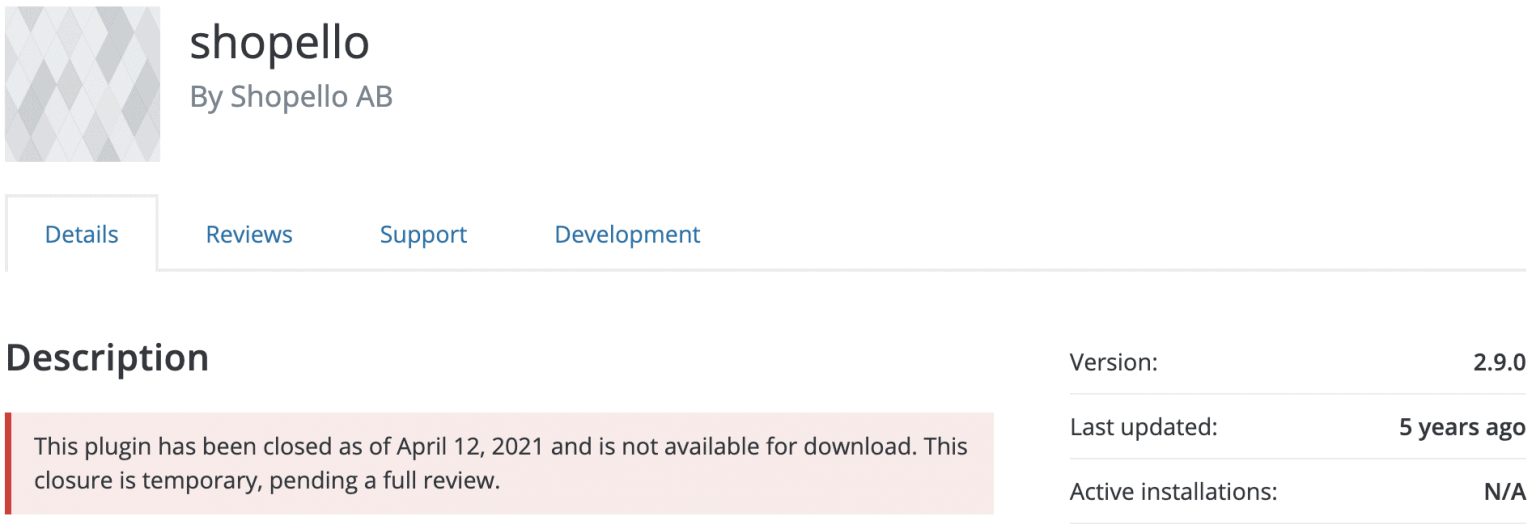Click the shopello plugin geometric icon
The image size is (1536, 529).
82,84
